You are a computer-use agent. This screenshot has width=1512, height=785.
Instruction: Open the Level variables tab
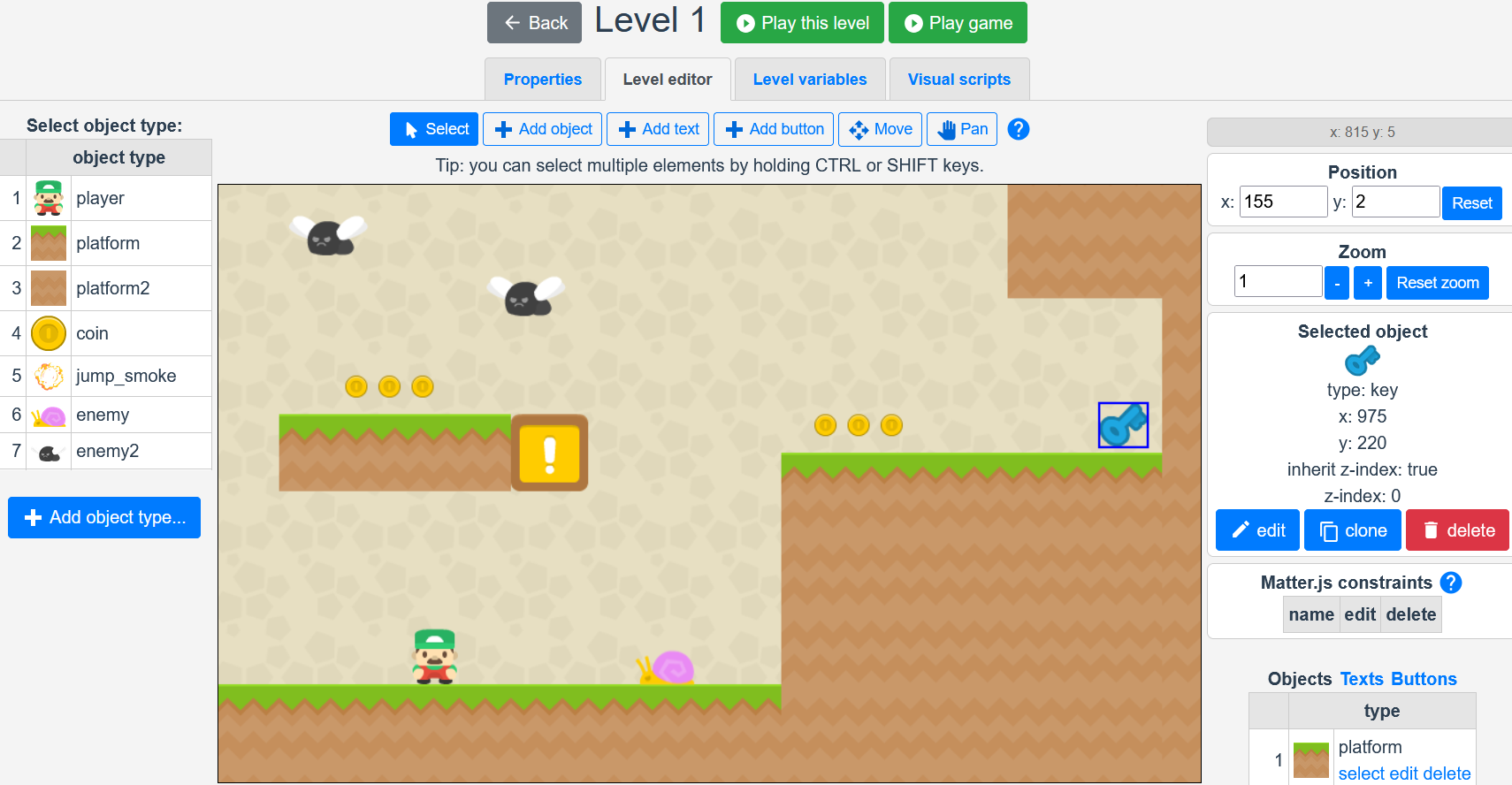809,80
